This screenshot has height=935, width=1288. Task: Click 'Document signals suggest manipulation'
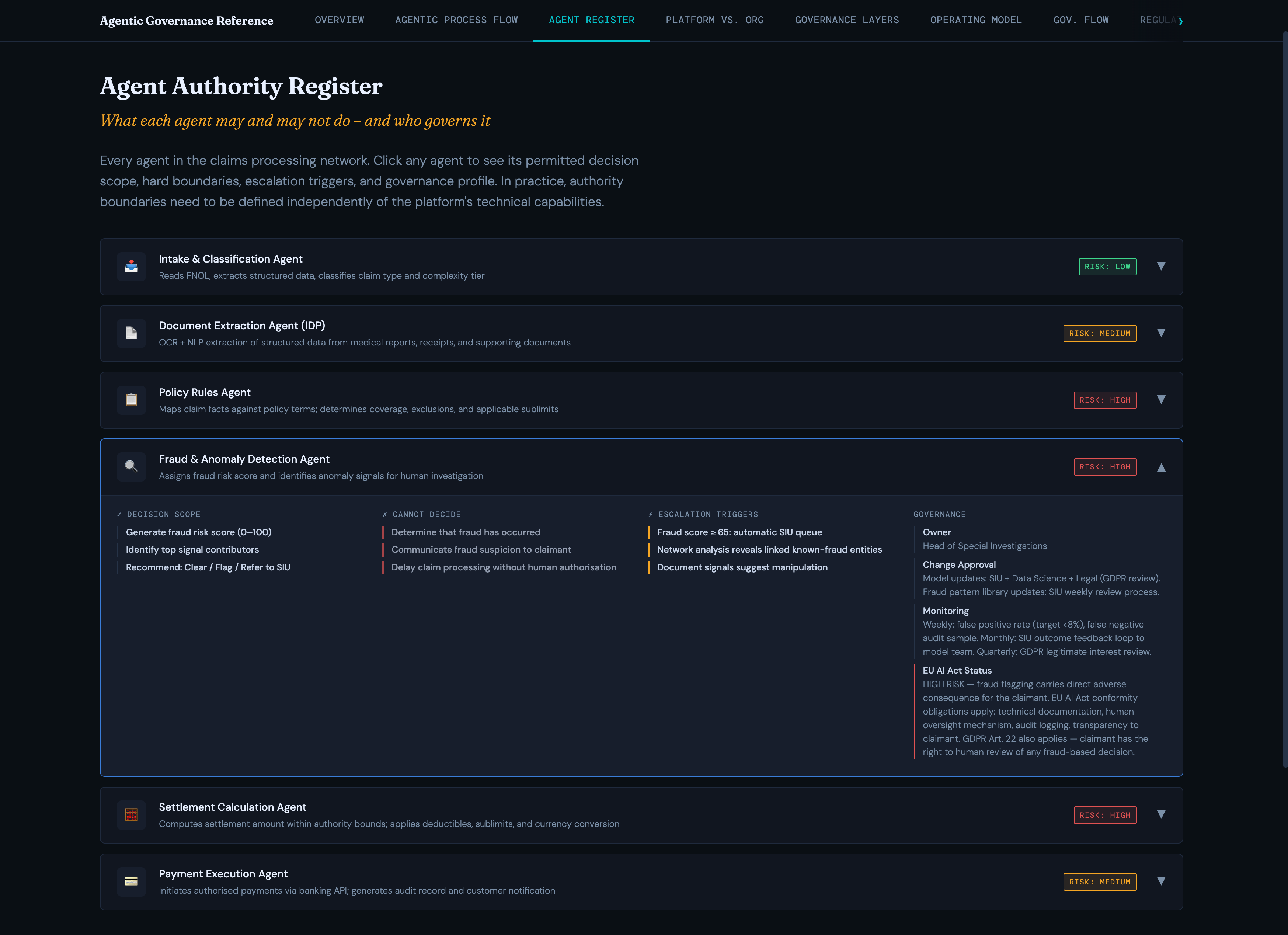point(742,567)
